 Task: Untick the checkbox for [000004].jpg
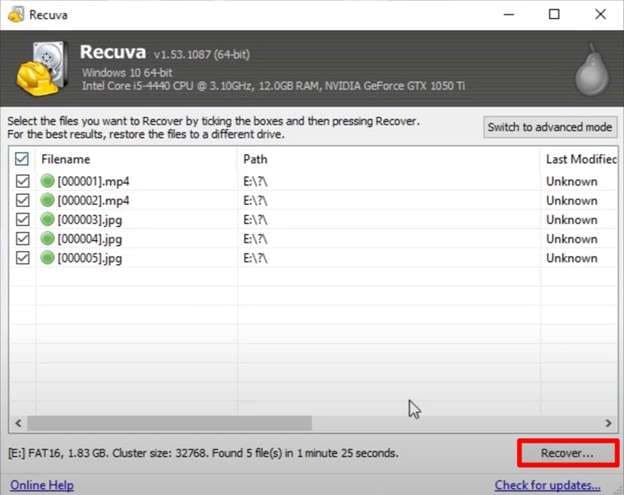click(x=23, y=238)
